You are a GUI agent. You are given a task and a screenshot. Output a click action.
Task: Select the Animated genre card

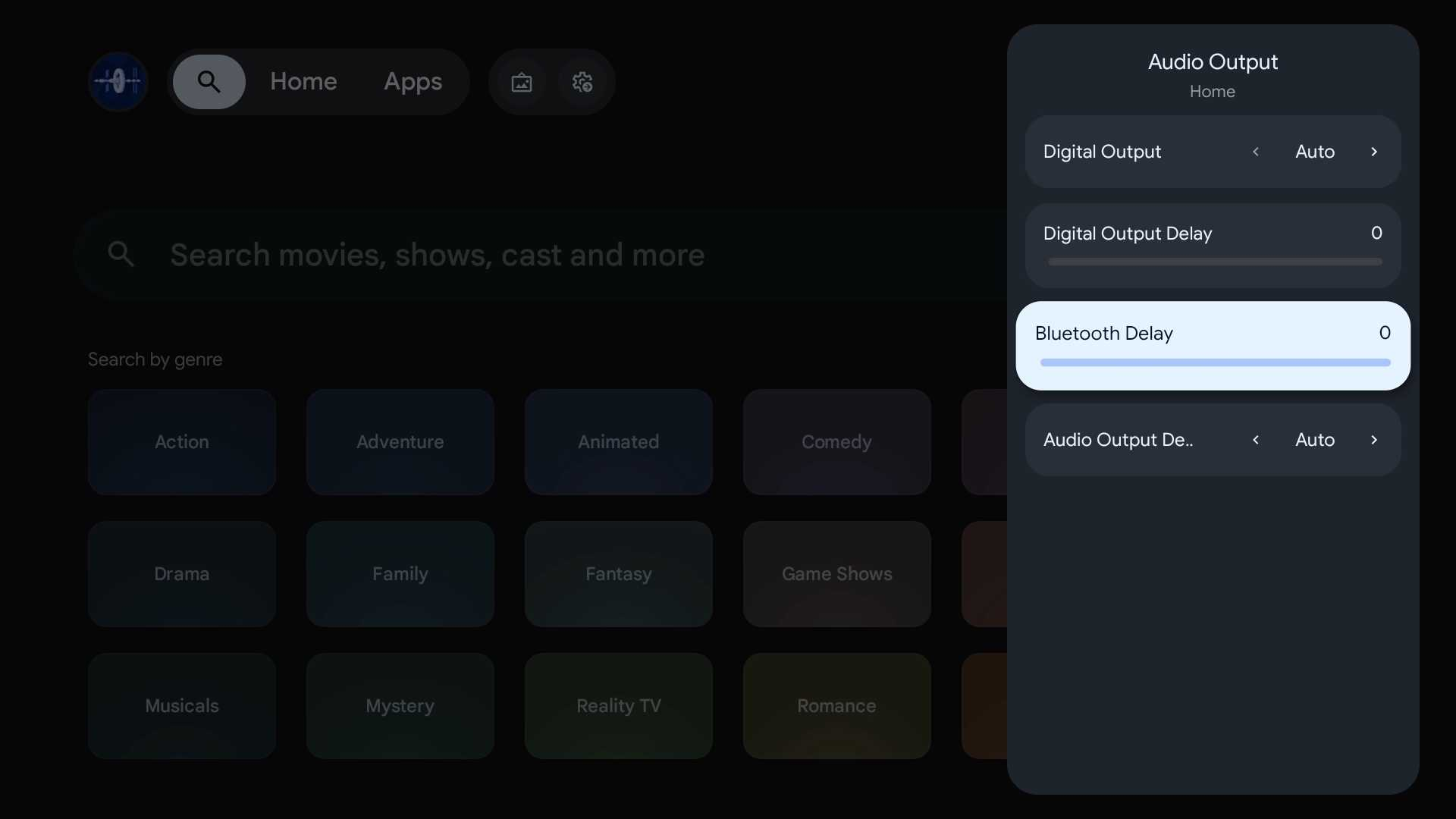618,442
